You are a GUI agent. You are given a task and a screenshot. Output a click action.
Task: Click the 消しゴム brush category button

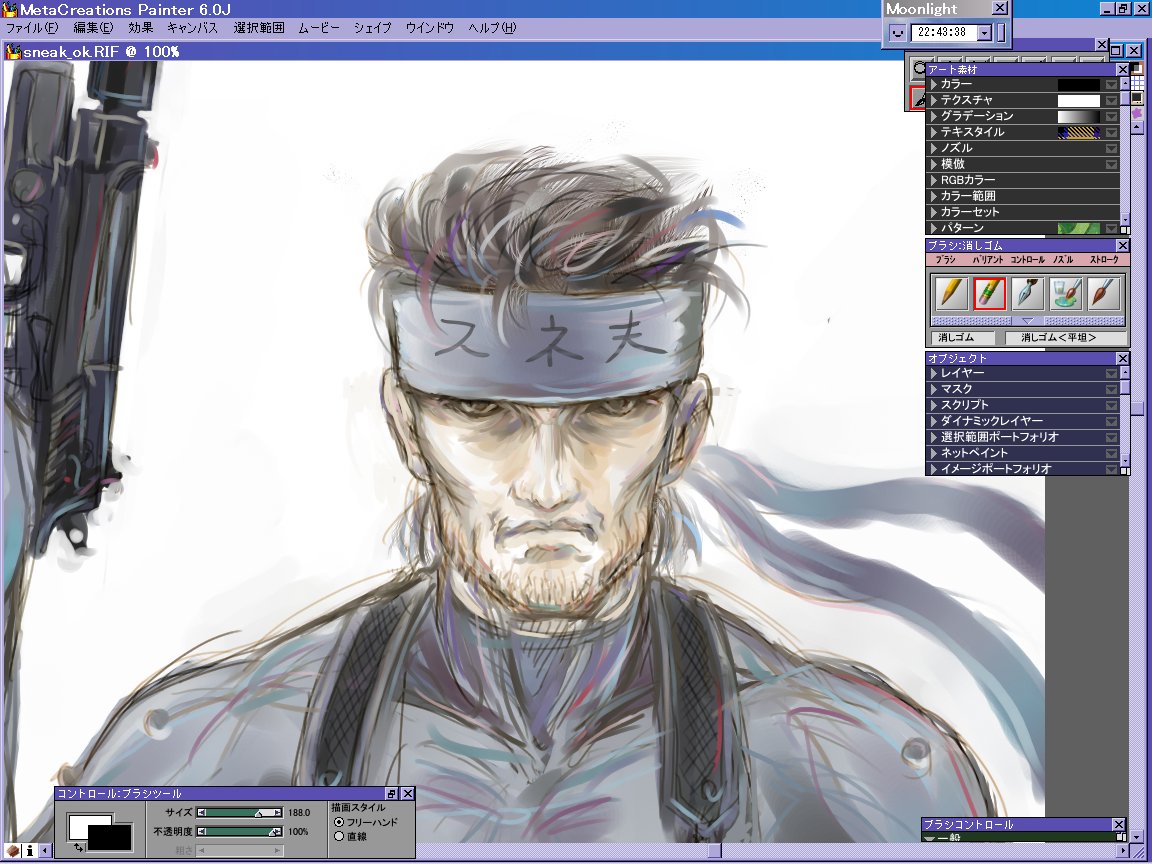[x=962, y=338]
